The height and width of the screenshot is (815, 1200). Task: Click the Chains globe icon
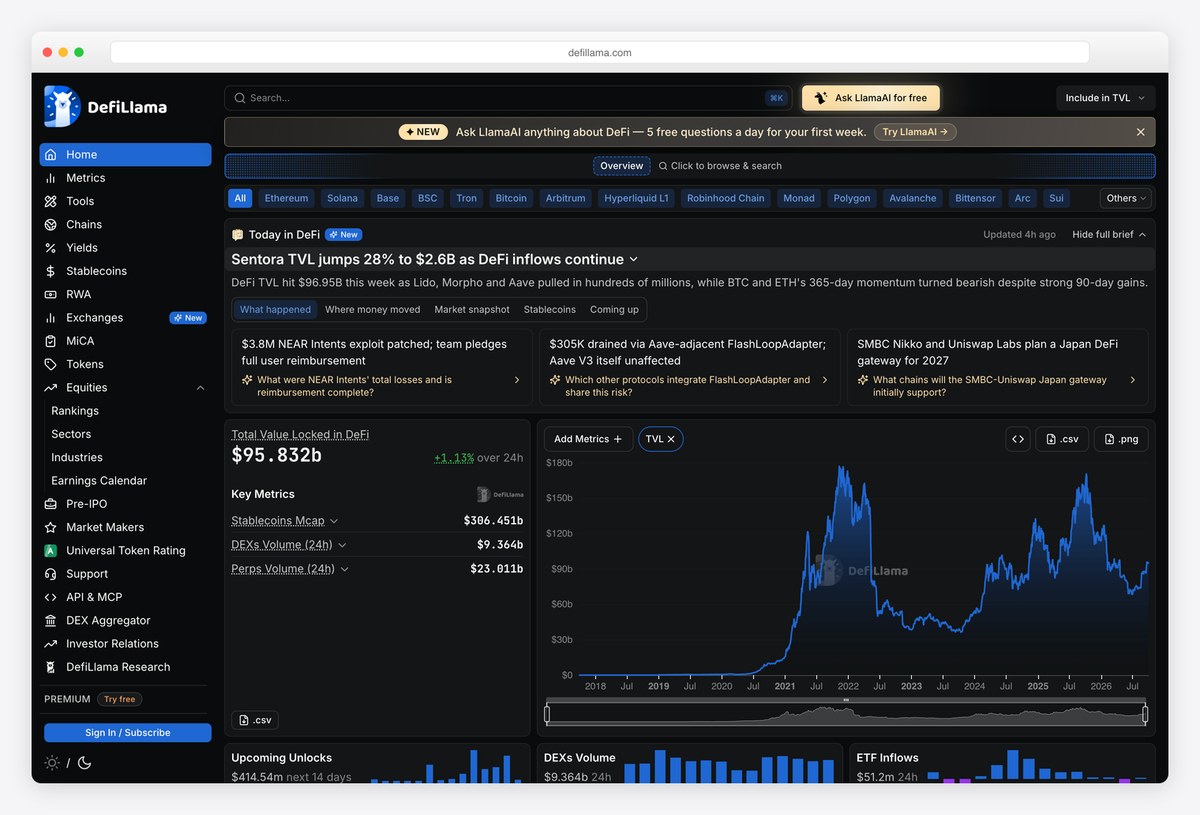point(51,225)
